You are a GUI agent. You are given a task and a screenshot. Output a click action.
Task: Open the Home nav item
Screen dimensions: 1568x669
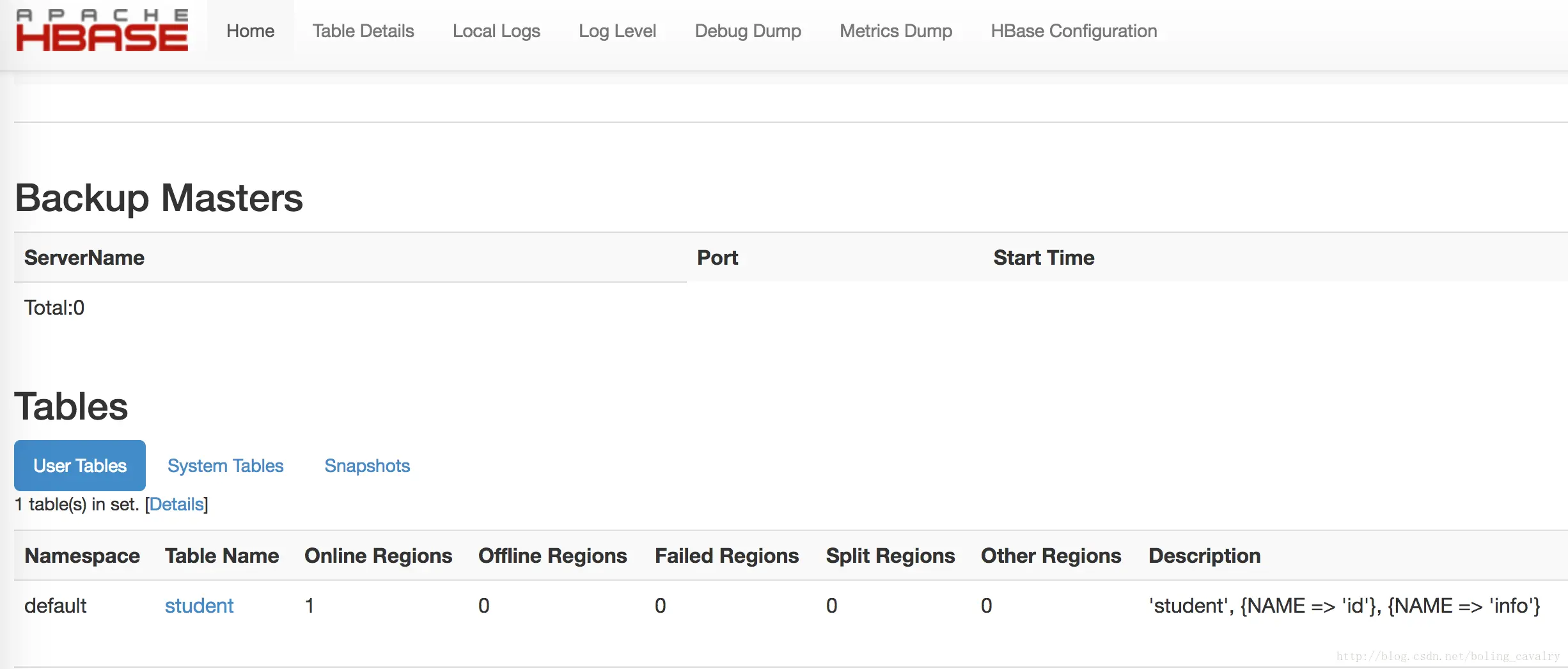(x=250, y=31)
